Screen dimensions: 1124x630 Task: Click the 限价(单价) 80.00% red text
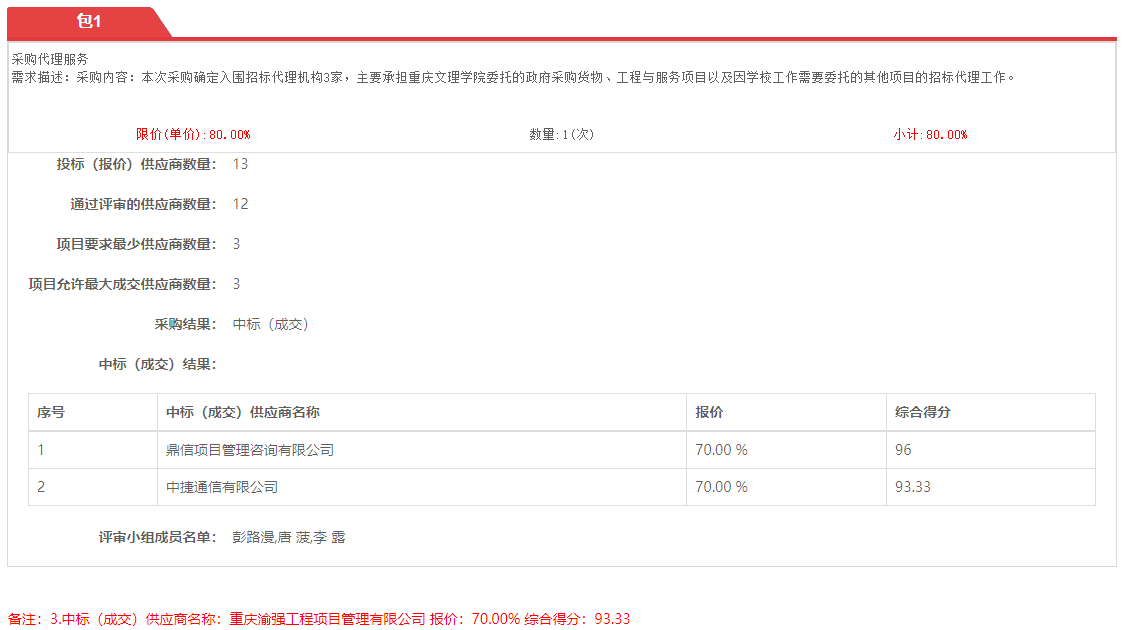click(193, 134)
